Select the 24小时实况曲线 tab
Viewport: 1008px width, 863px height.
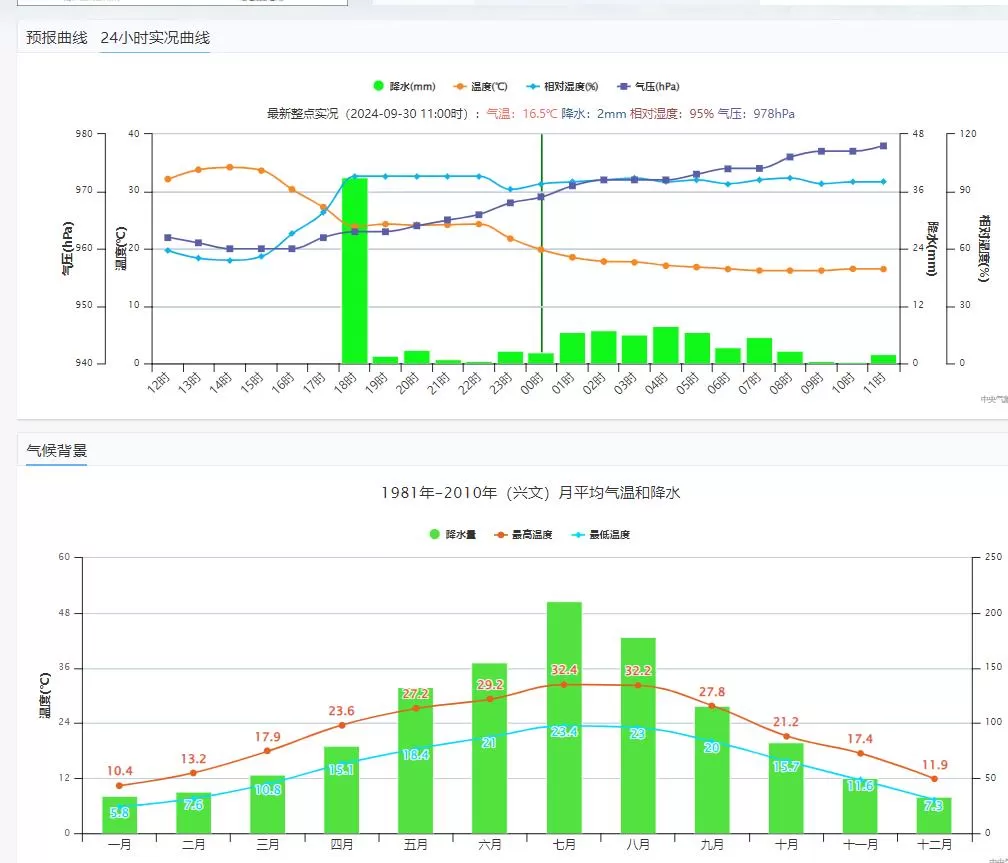(x=155, y=38)
